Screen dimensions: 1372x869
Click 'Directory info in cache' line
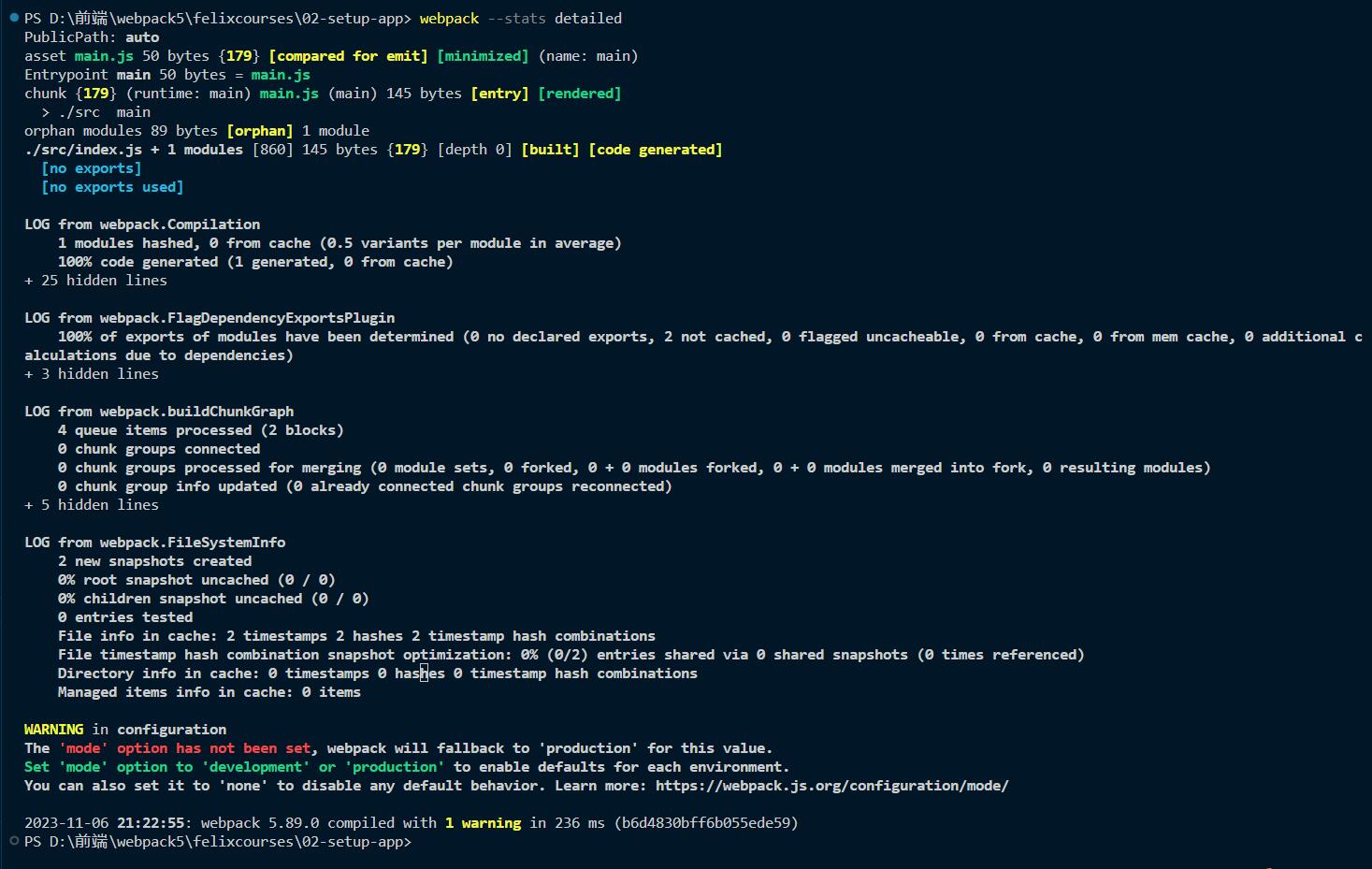(x=378, y=673)
